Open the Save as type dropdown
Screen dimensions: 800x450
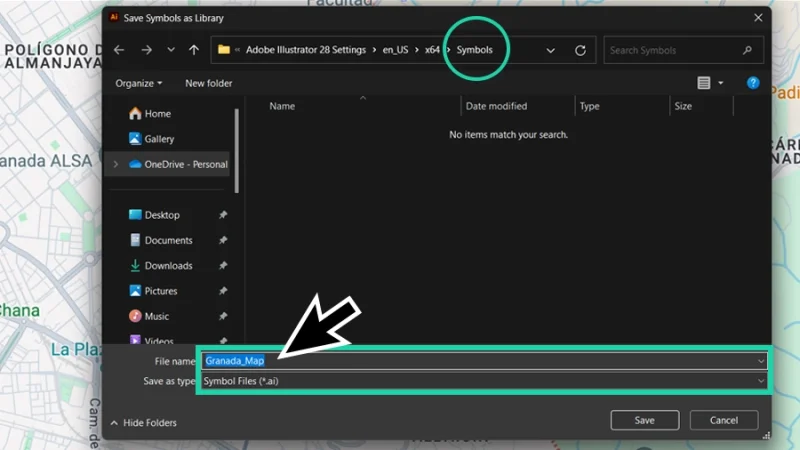point(761,381)
